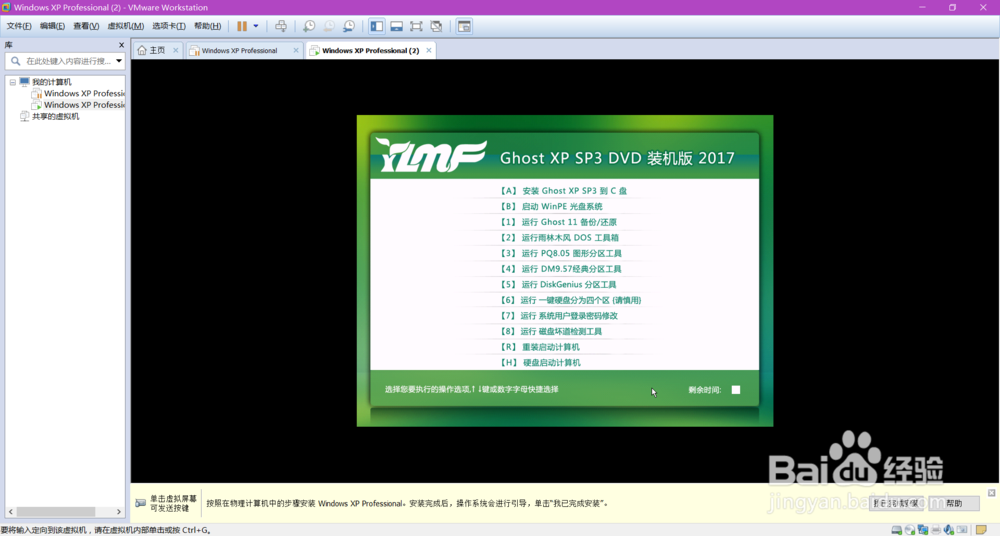Enter full screen mode via toolbar icon

pyautogui.click(x=416, y=26)
